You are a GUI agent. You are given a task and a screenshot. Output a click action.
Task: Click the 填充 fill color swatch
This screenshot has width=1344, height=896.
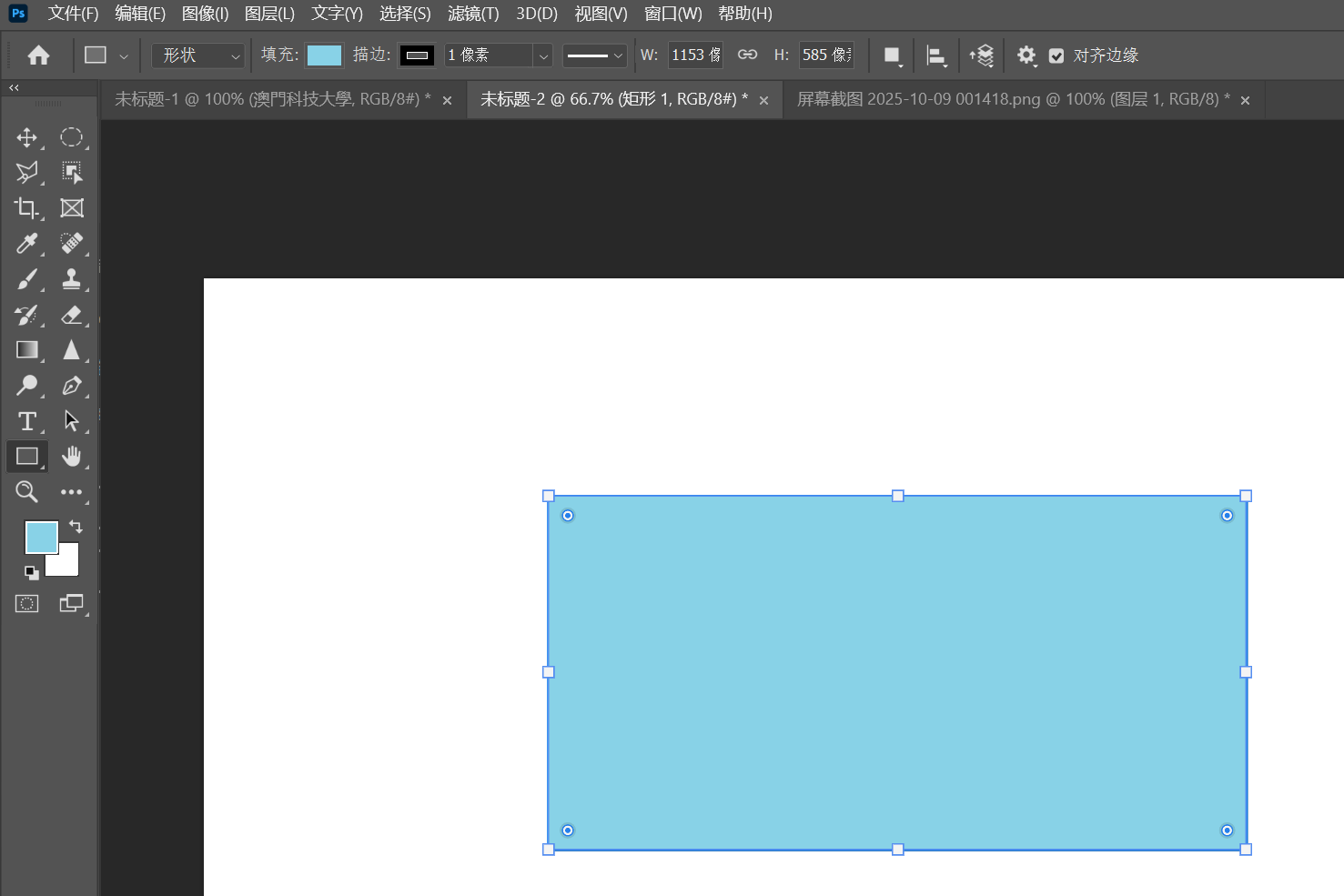coord(324,55)
